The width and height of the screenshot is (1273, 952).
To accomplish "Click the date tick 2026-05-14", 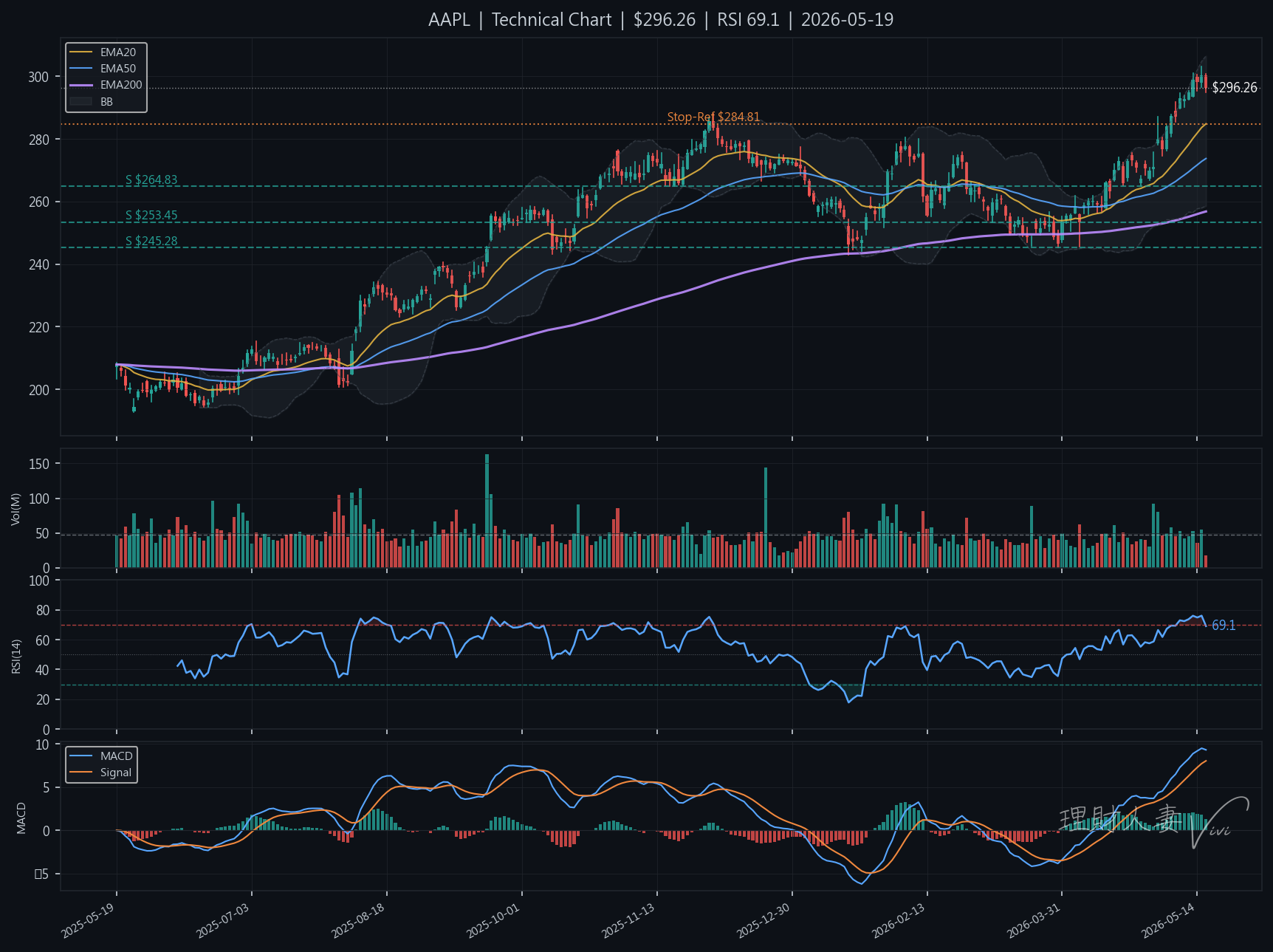I will click(1168, 920).
